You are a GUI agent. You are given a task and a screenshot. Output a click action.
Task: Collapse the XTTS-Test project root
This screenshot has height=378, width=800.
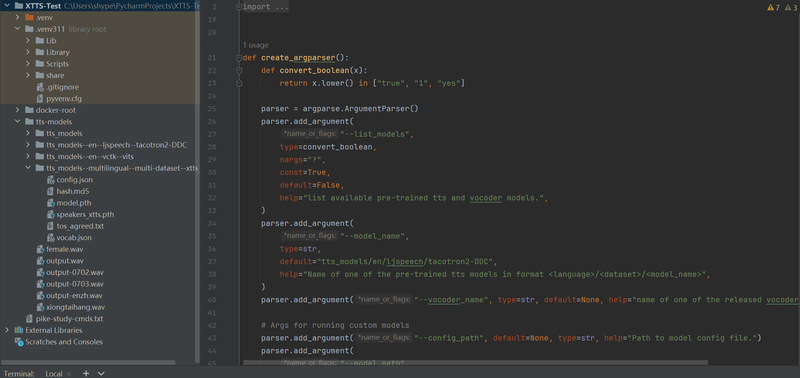7,6
